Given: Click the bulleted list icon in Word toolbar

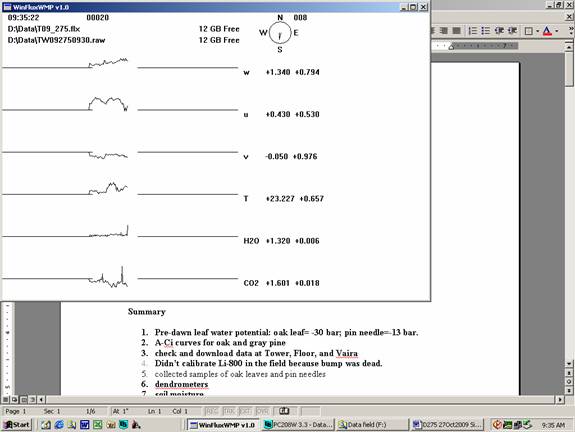Looking at the screenshot, I should click(486, 31).
